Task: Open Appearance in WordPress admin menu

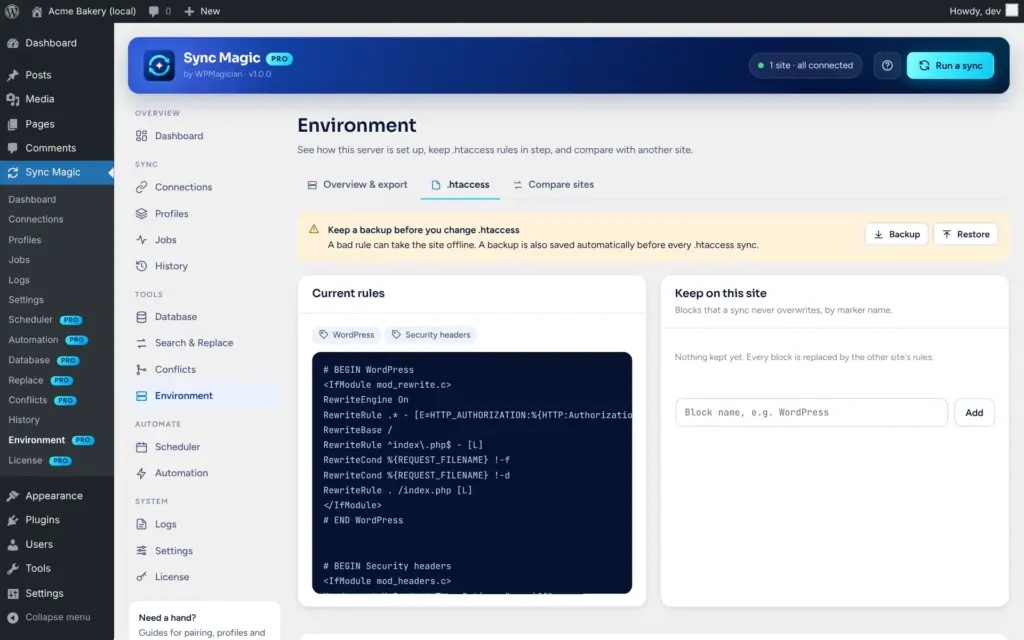Action: coord(57,496)
